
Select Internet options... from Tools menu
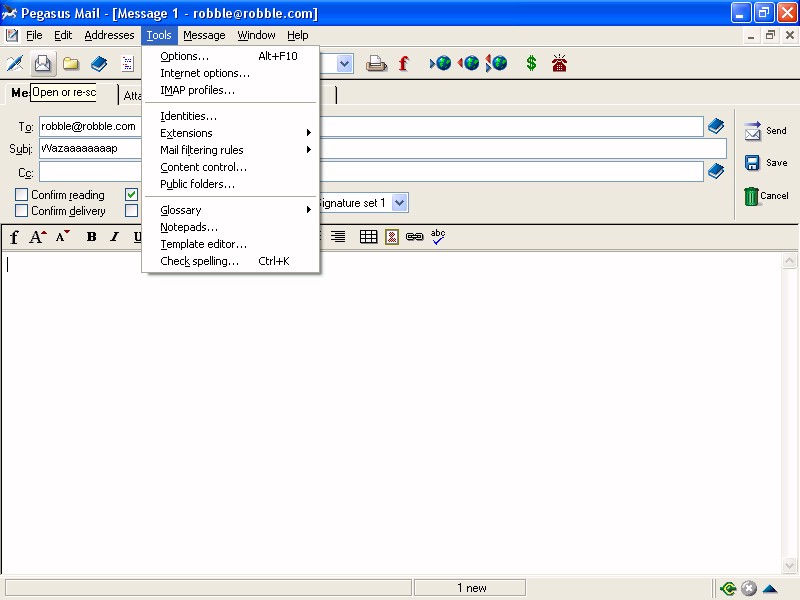[x=232, y=73]
